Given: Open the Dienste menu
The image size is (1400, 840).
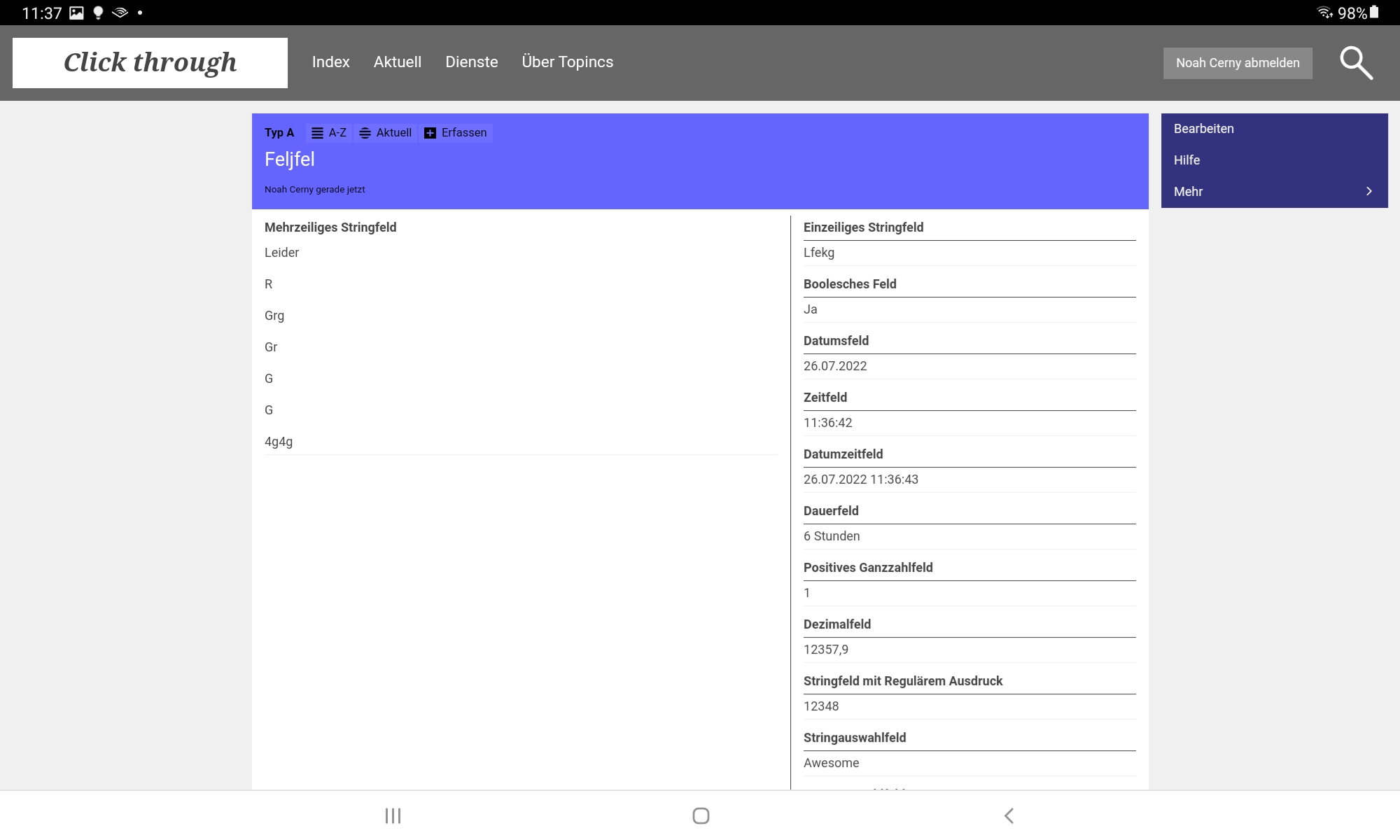Looking at the screenshot, I should 471,62.
